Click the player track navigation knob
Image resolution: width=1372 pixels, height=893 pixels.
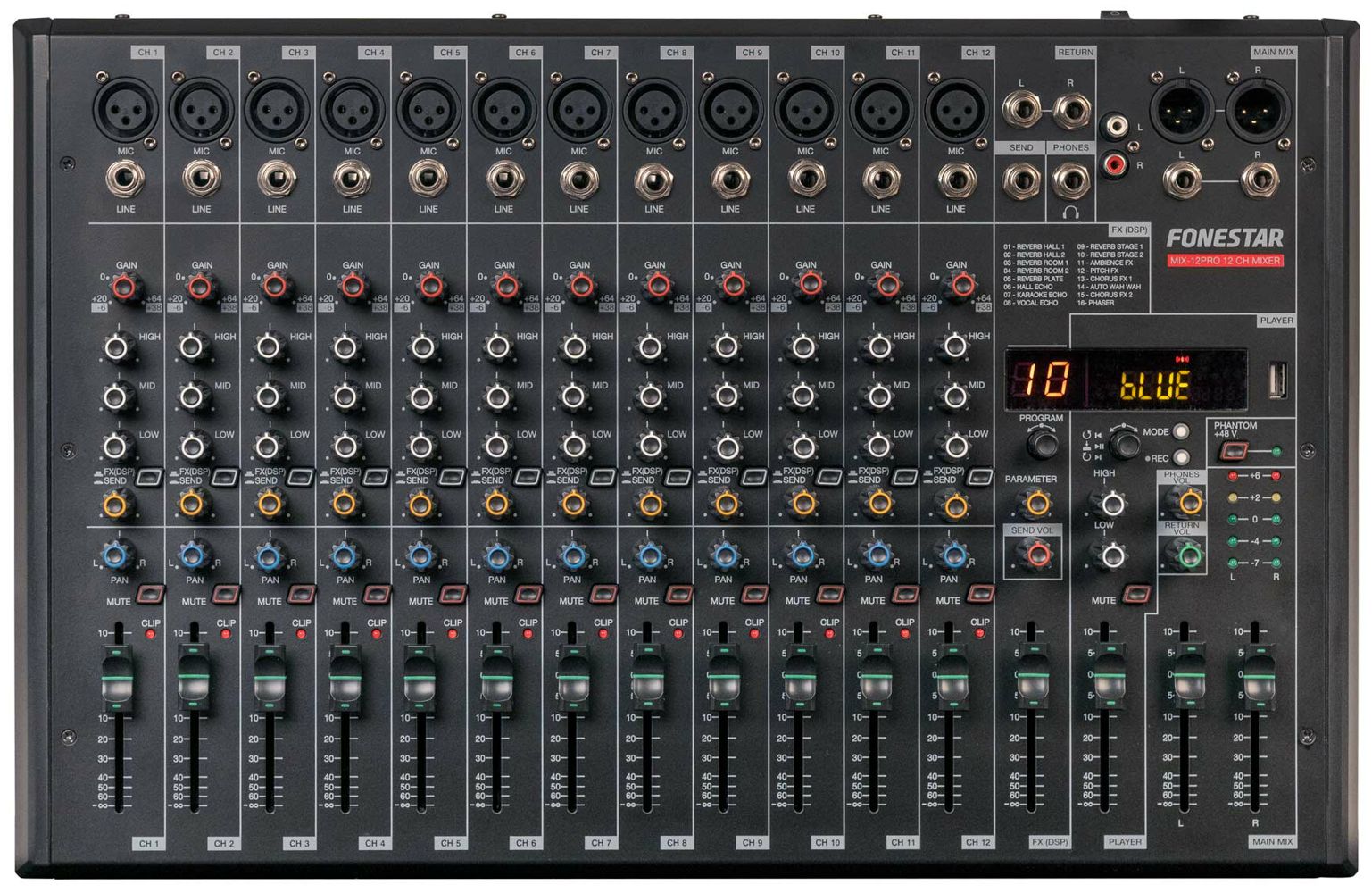click(1124, 442)
